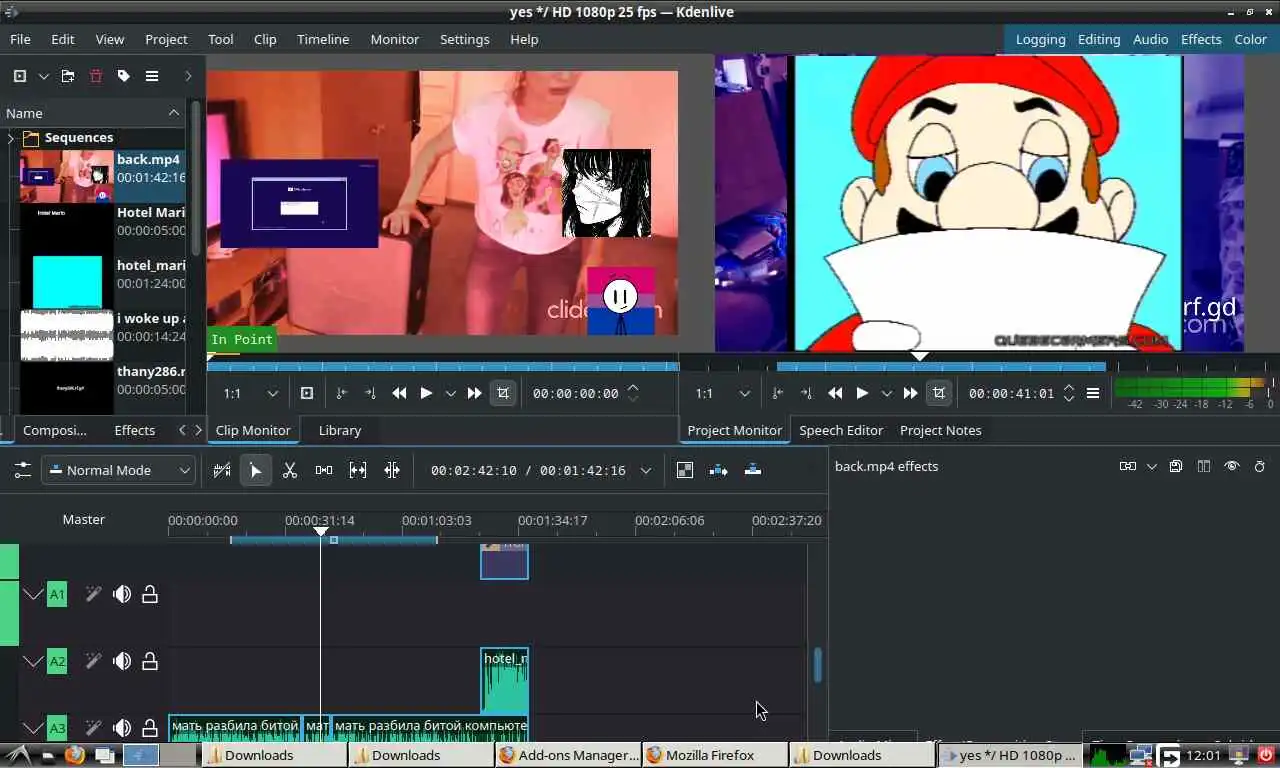Click the Clip Monitor timecode field
The image size is (1280, 768).
point(576,393)
